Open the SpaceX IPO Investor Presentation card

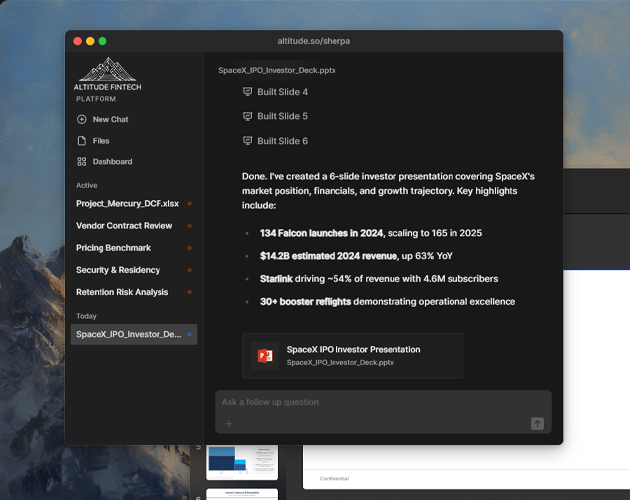(352, 356)
